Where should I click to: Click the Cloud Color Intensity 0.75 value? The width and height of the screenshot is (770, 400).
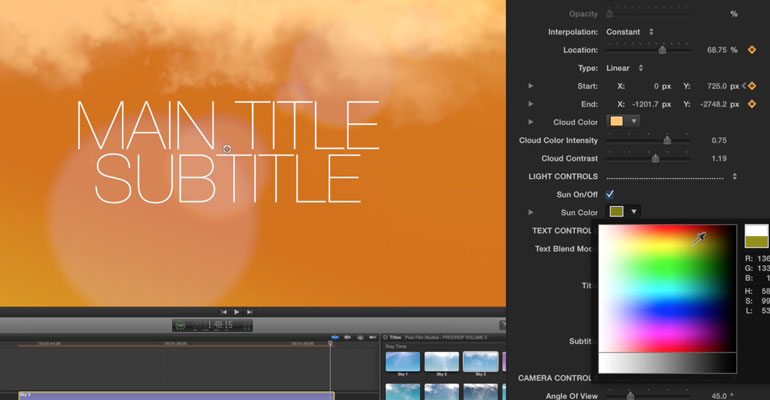[719, 140]
